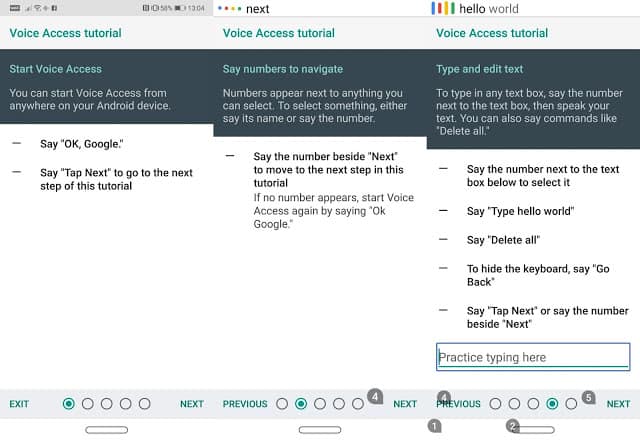The width and height of the screenshot is (640, 442).
Task: Select first page dot in Start Voice Access screen
Action: (69, 404)
